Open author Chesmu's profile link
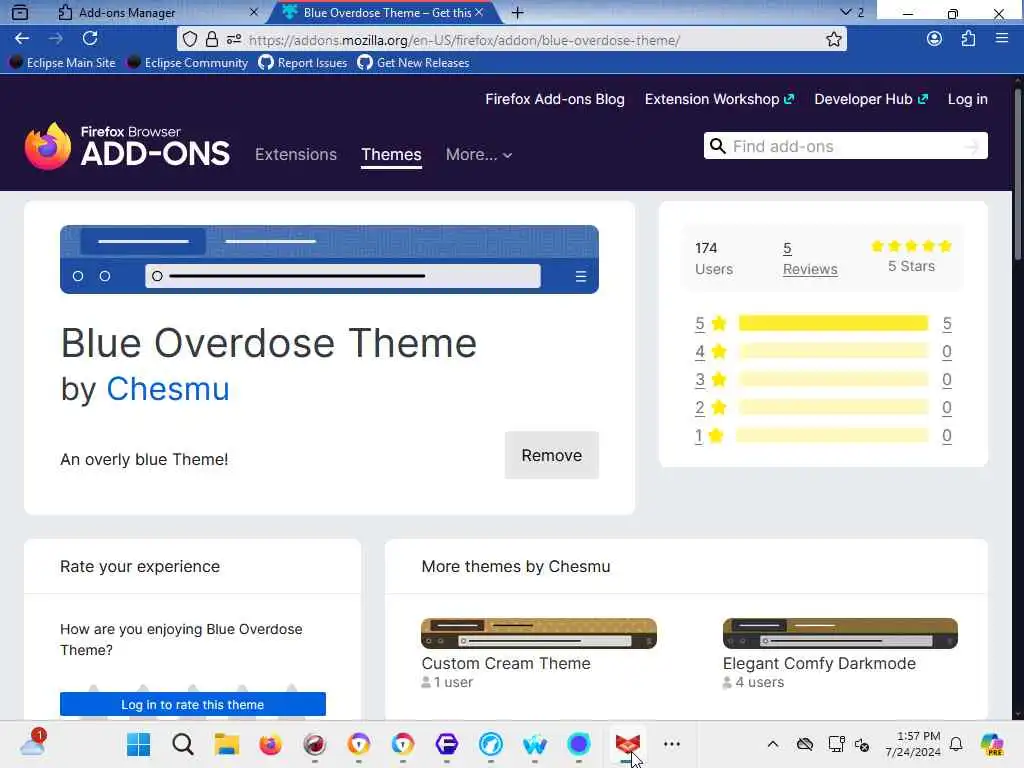The height and width of the screenshot is (768, 1024). [x=168, y=389]
